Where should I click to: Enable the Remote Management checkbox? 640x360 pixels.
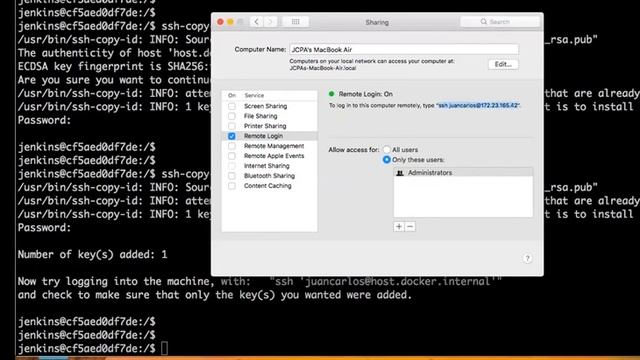[232, 146]
